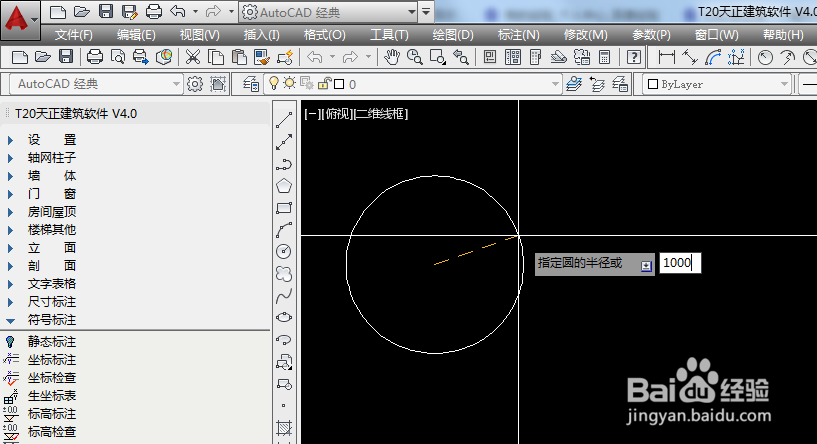Select the Construction Line tool
817x444 pixels.
(x=284, y=142)
